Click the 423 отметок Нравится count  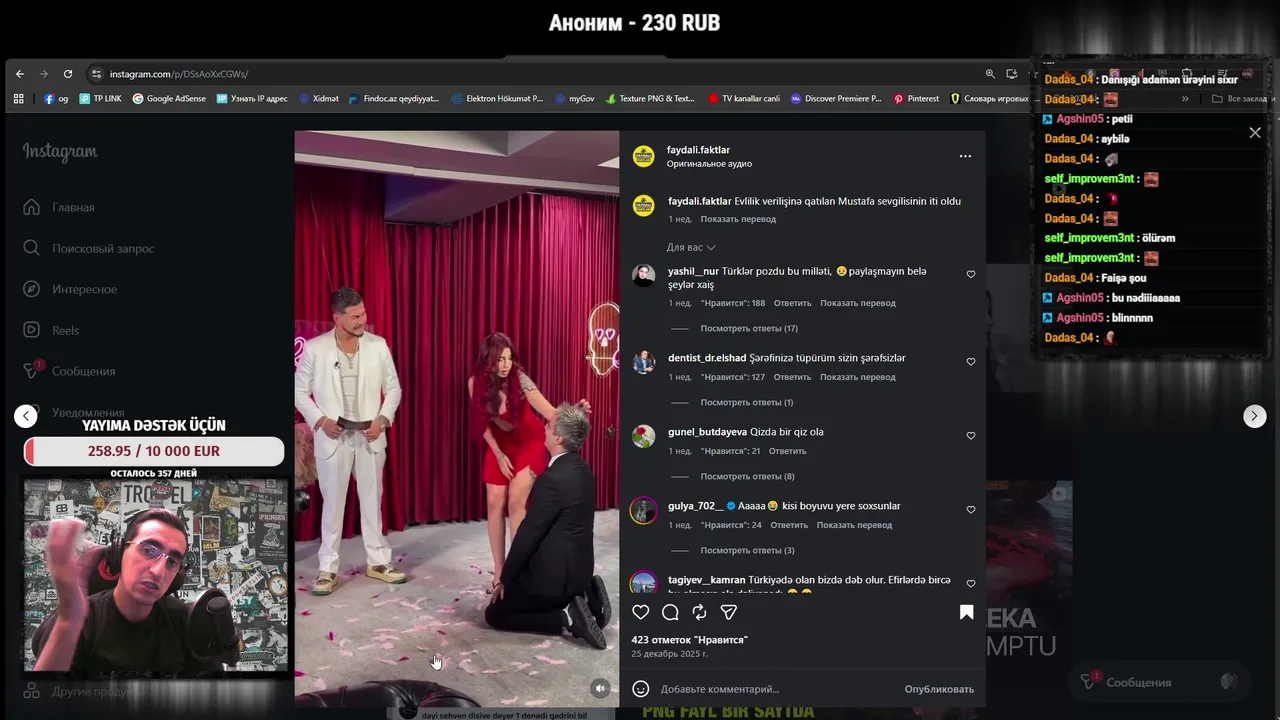(689, 639)
